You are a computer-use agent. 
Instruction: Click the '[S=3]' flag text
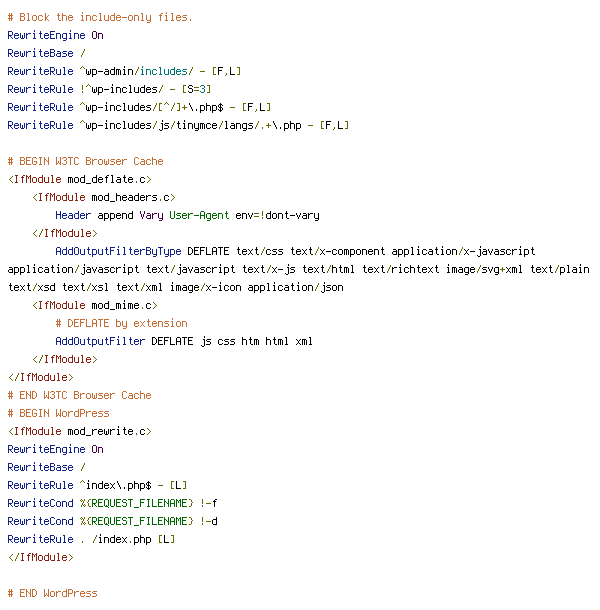pyautogui.click(x=196, y=89)
